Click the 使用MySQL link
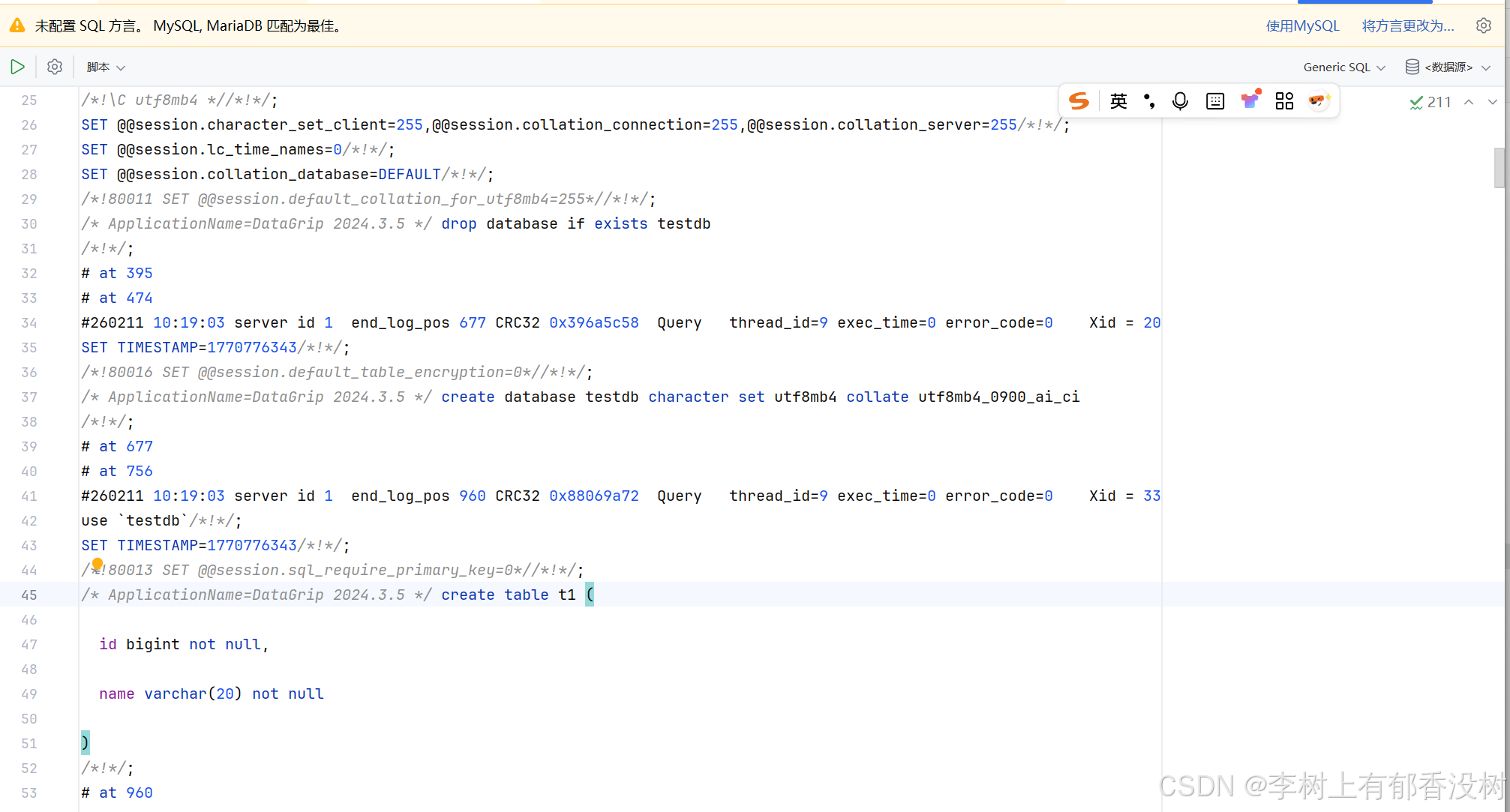The width and height of the screenshot is (1510, 812). coord(1302,26)
